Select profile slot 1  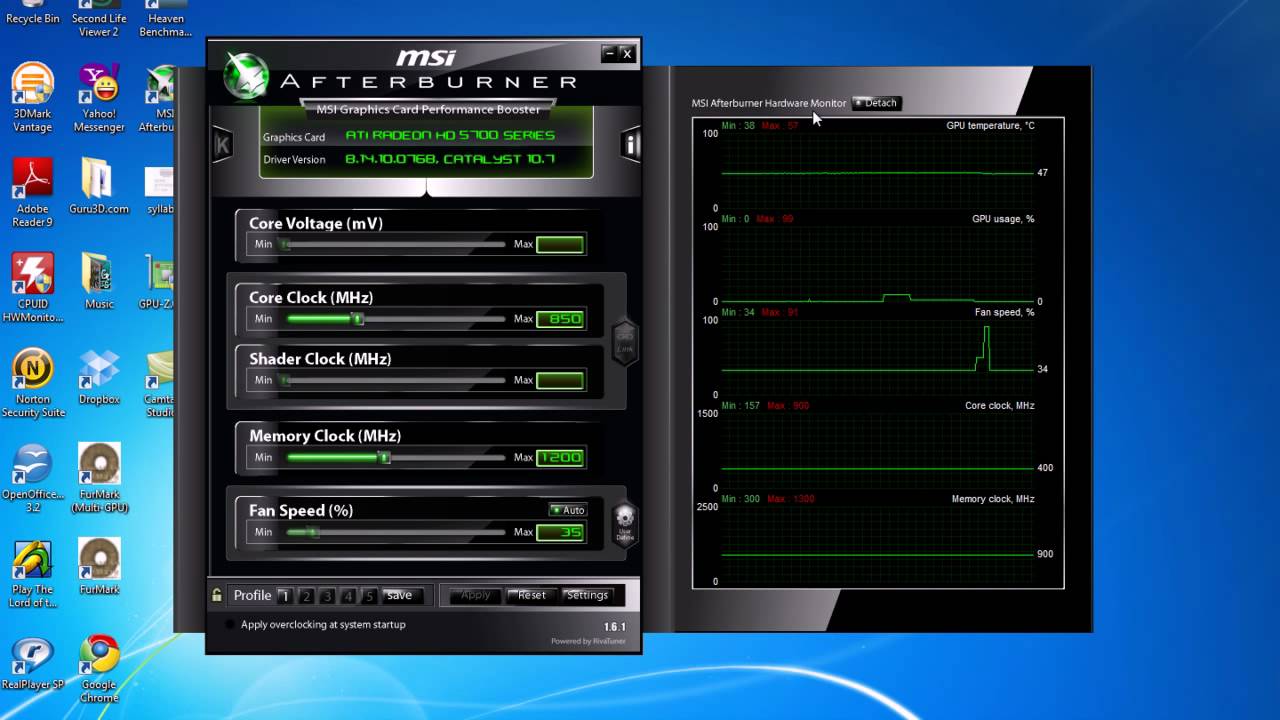(284, 596)
